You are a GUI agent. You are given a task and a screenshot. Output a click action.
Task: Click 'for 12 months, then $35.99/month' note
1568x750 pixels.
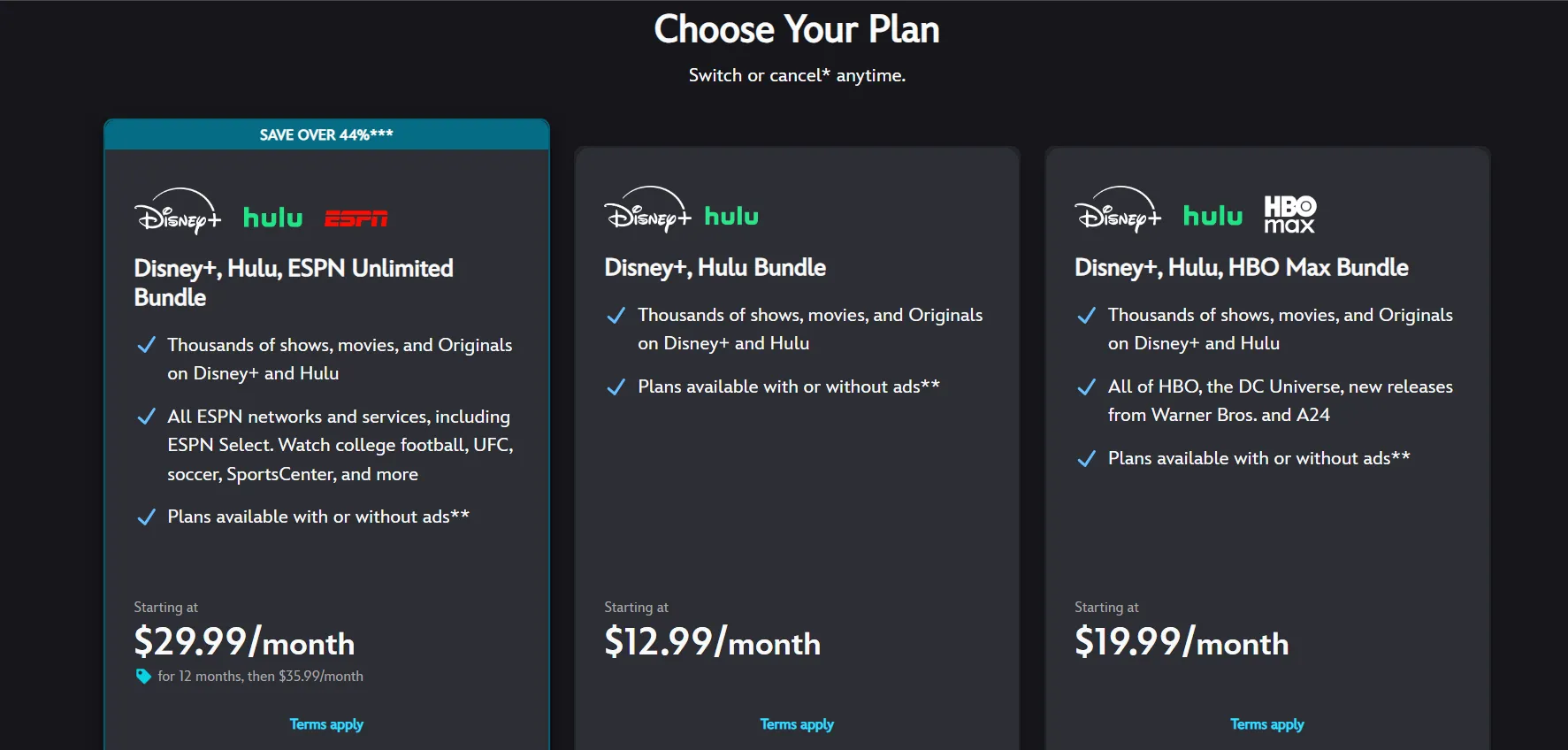click(x=260, y=677)
